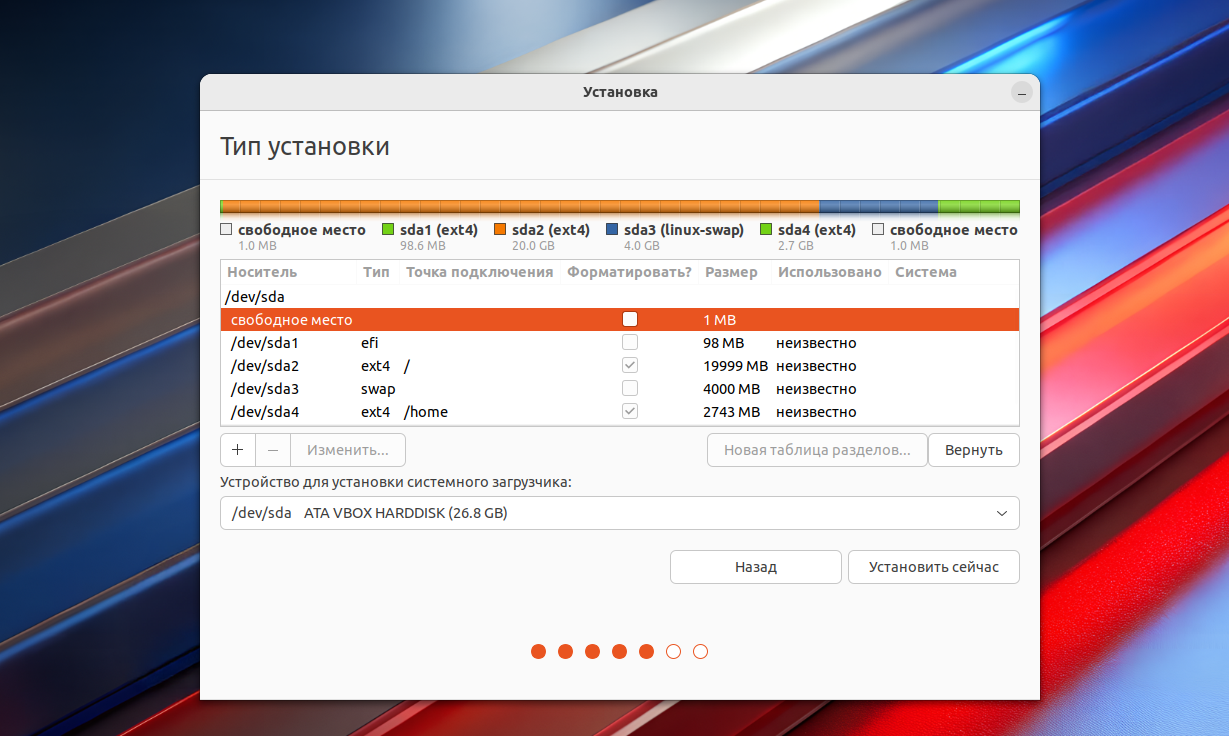1229x736 pixels.
Task: Click the minimize icon in installer titlebar
Action: pos(1021,93)
